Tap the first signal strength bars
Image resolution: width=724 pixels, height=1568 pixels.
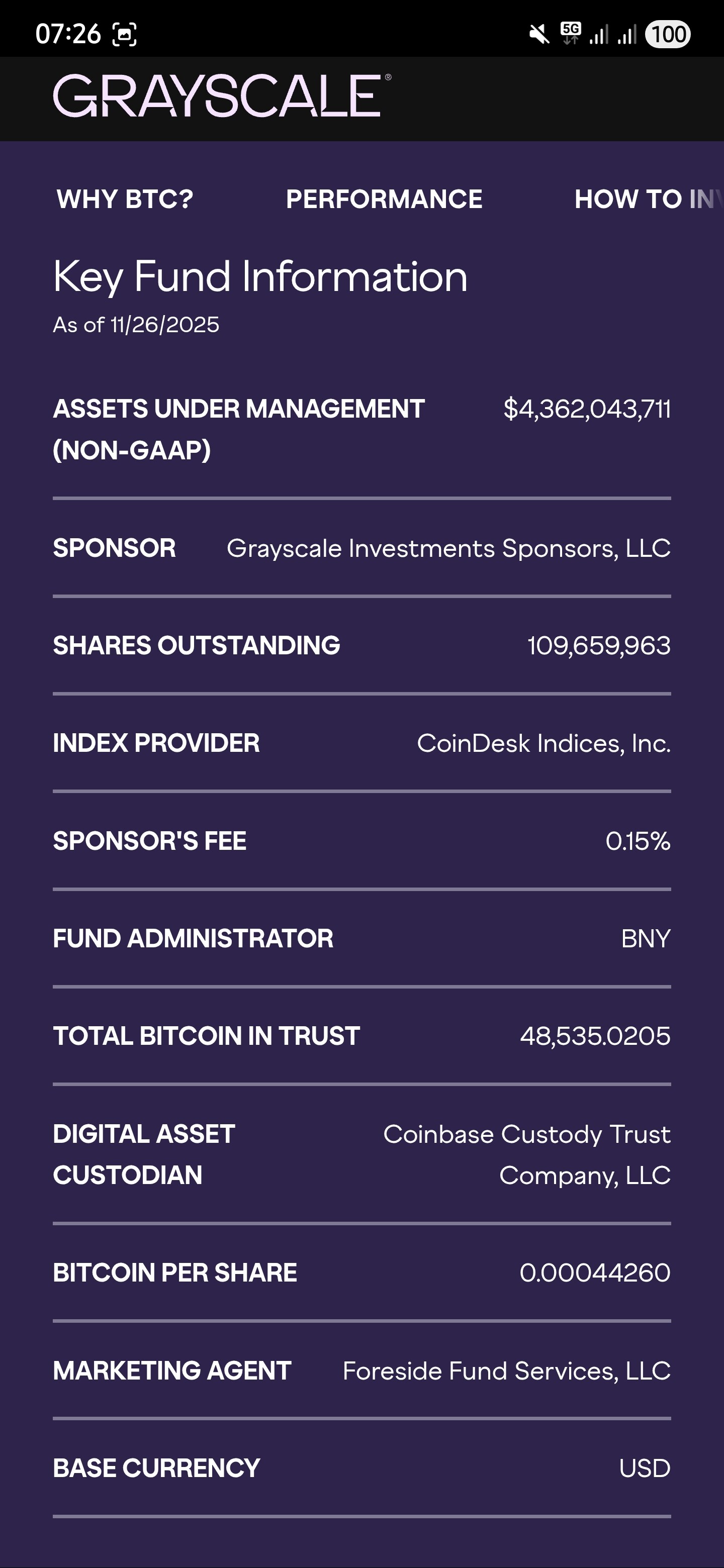(599, 35)
